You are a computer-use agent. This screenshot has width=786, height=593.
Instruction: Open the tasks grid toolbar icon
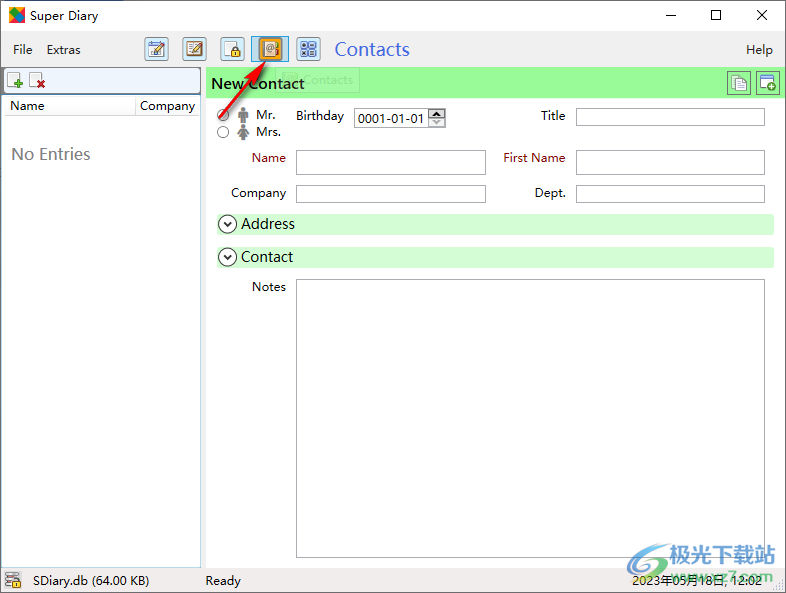[308, 49]
